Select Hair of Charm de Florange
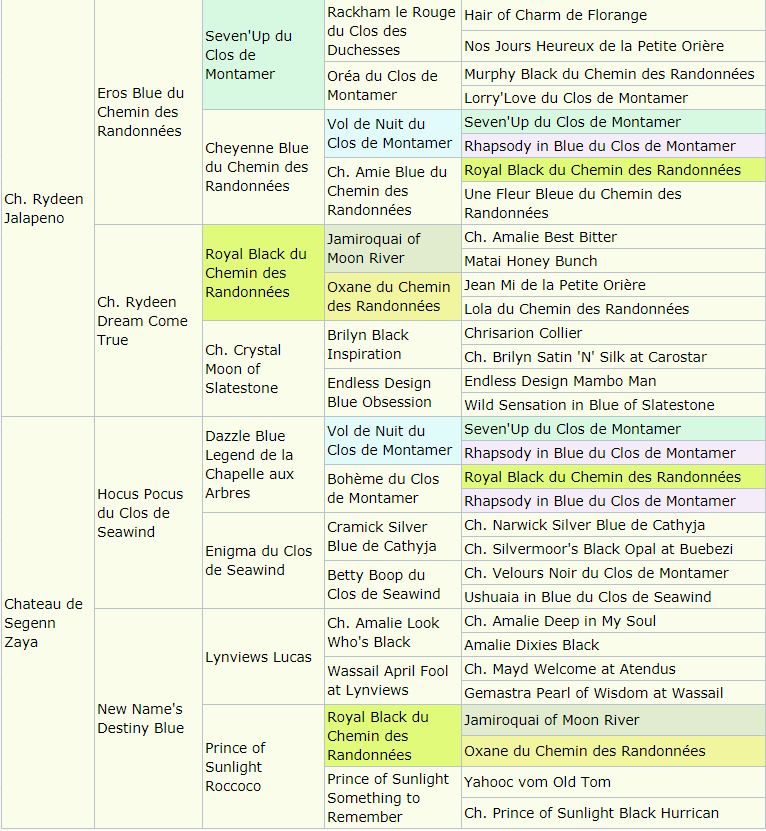766x831 pixels. [x=613, y=15]
